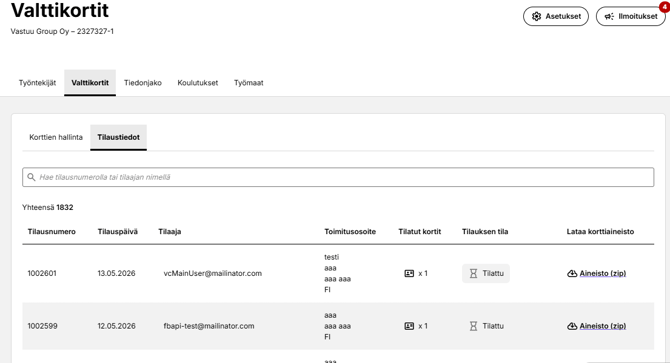Image resolution: width=670 pixels, height=363 pixels.
Task: Switch to Korttien hallinta sub-tab
Action: 56,137
